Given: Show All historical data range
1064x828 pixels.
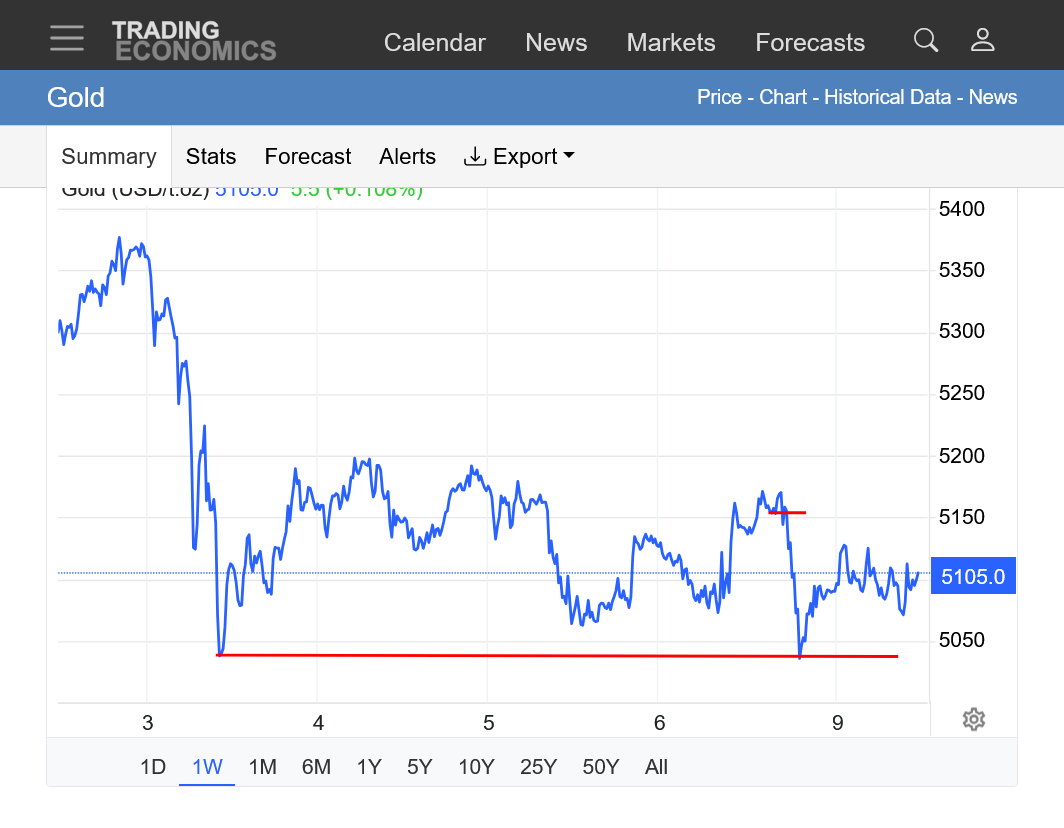Looking at the screenshot, I should tap(656, 767).
